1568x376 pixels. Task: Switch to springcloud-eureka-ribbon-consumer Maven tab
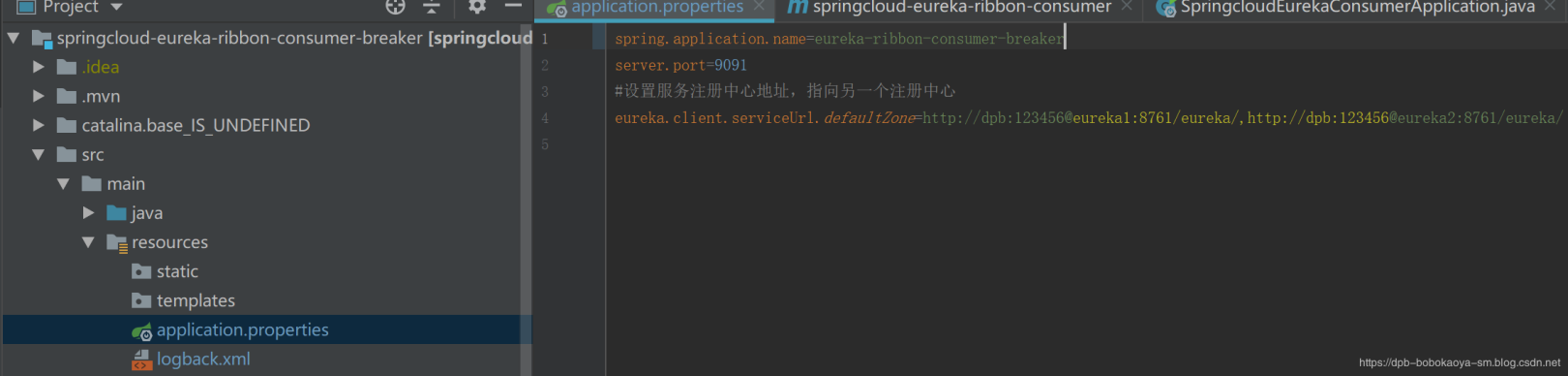coord(961,8)
